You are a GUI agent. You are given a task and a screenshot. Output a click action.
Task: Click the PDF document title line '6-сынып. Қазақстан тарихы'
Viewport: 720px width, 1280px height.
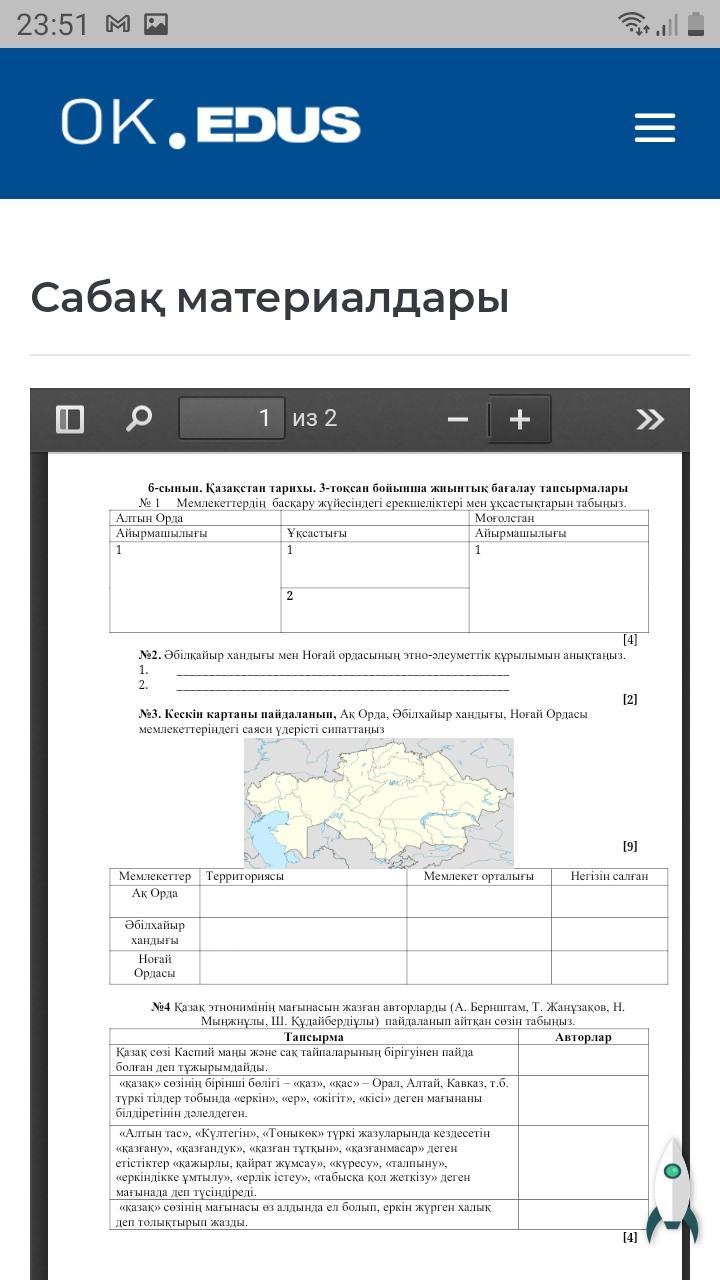pos(388,489)
